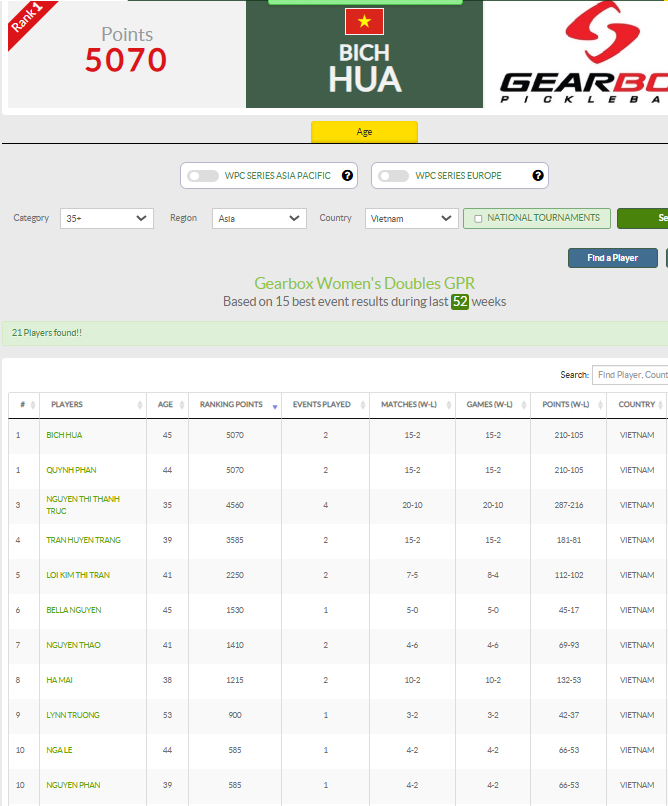Viewport: 668px width, 806px height.
Task: Click the Gearbox Pickleball logo
Action: (584, 53)
